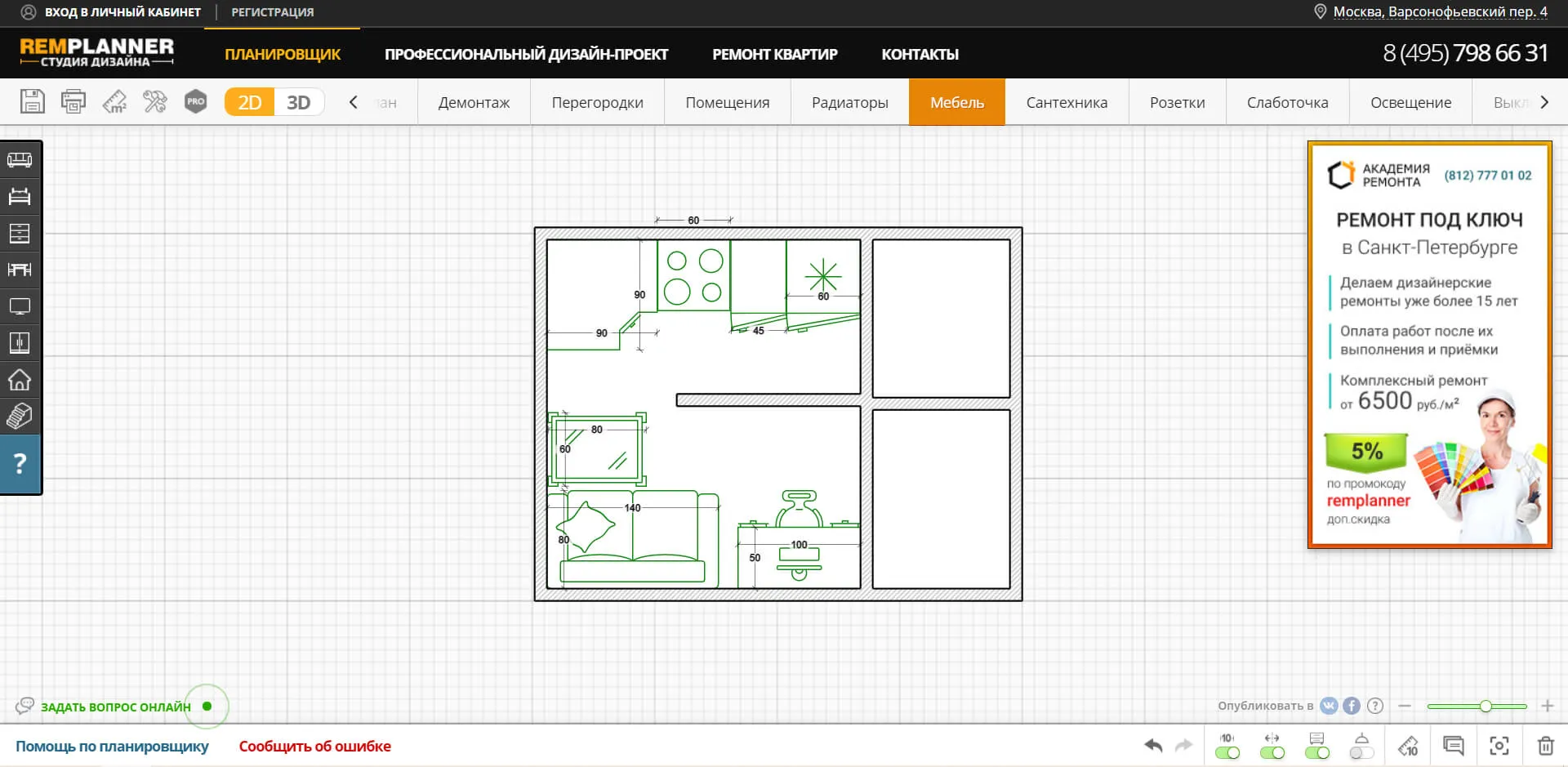Click Сообщить об ошибке link
The width and height of the screenshot is (1568, 767).
[x=315, y=746]
